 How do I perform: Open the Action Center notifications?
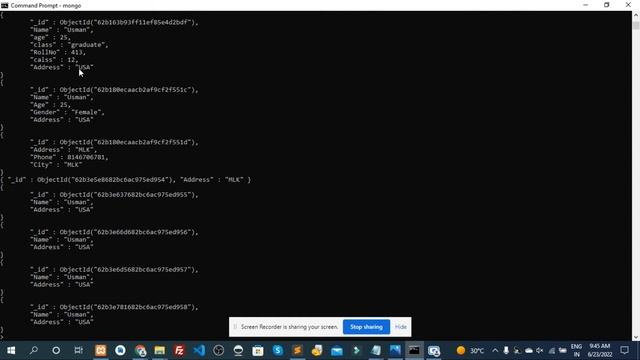point(624,350)
